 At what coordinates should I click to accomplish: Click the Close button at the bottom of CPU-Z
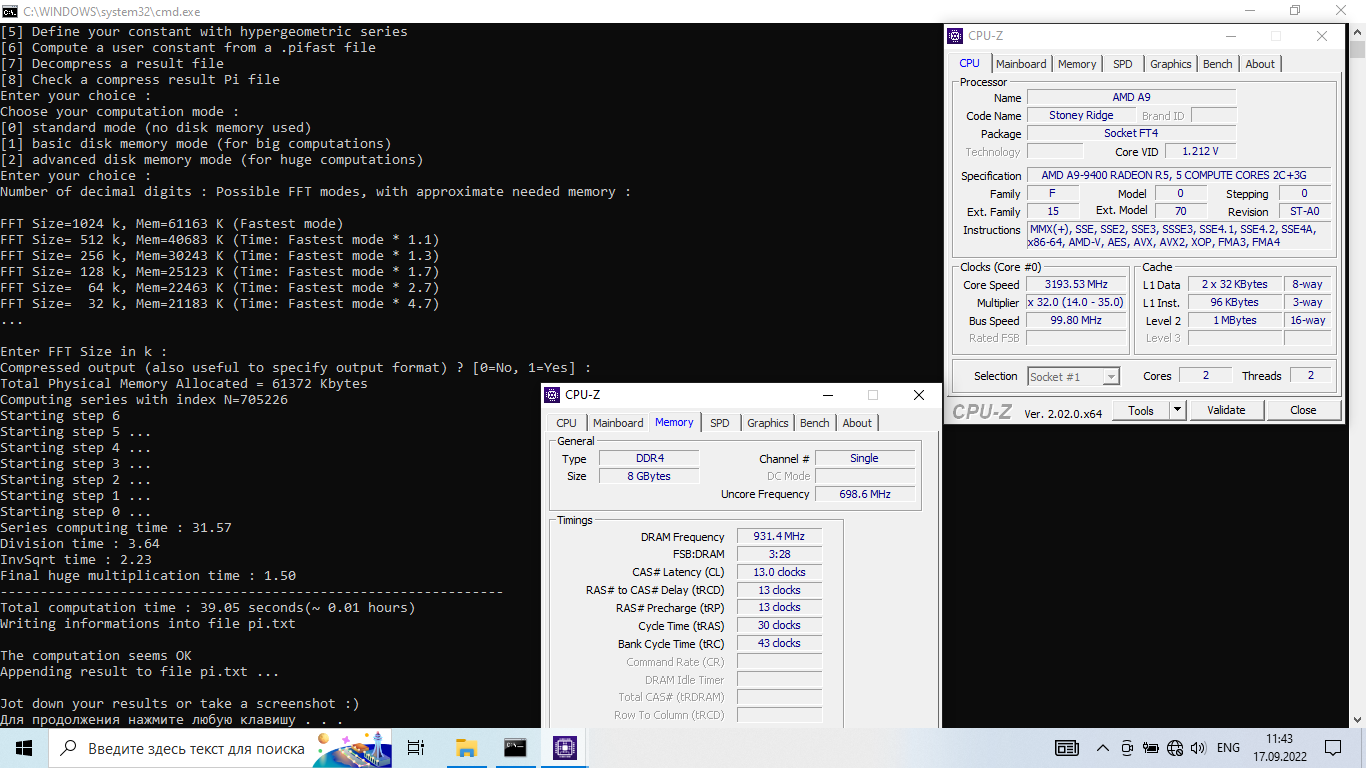coord(1303,410)
